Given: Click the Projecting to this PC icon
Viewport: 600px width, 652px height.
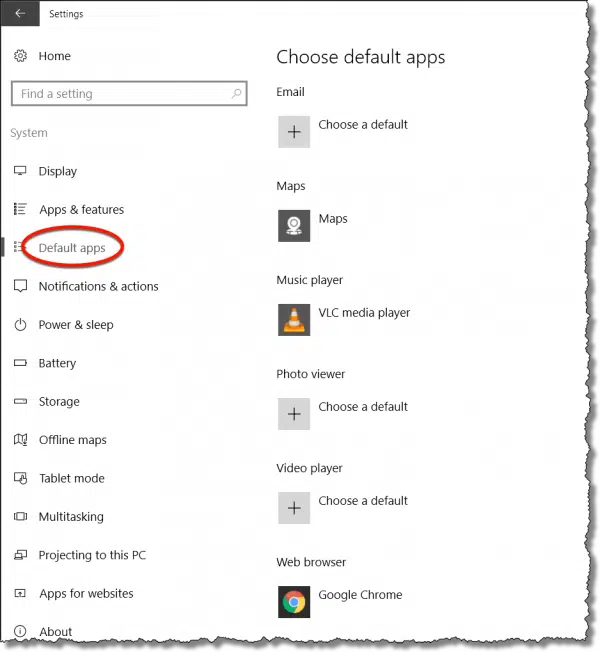Looking at the screenshot, I should click(x=20, y=555).
